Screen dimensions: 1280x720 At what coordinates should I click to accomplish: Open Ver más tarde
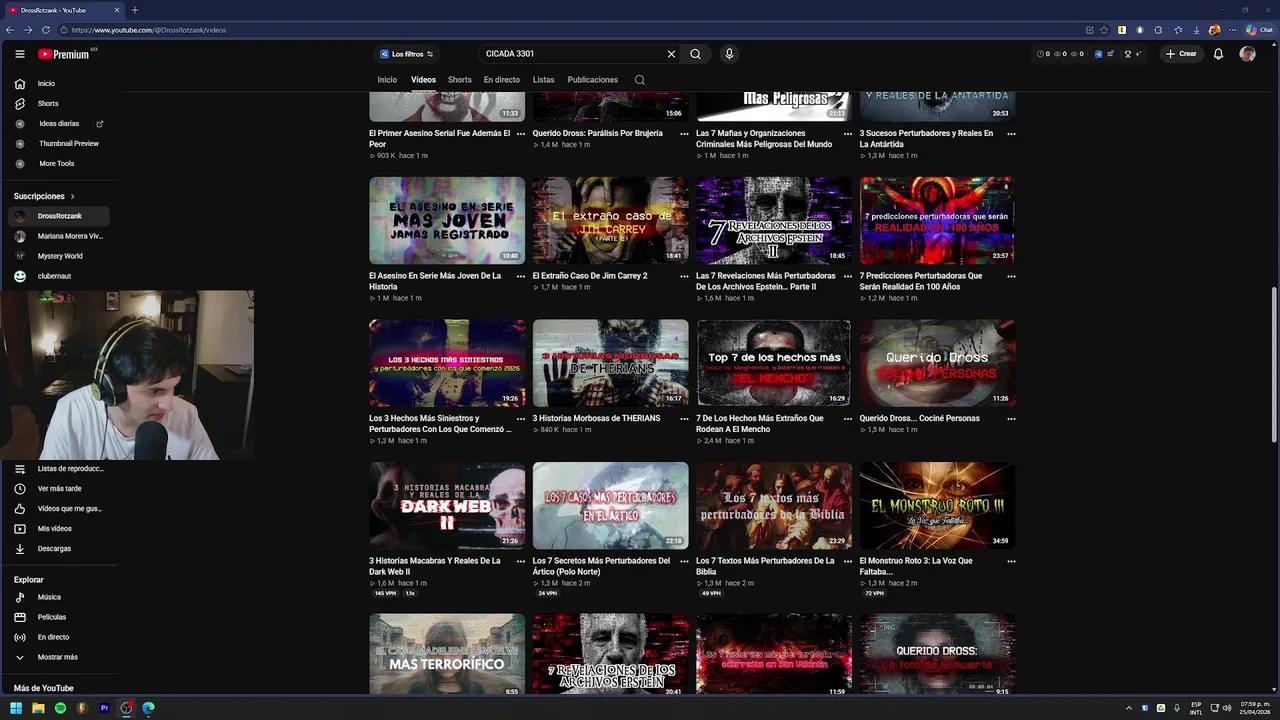[x=60, y=489]
